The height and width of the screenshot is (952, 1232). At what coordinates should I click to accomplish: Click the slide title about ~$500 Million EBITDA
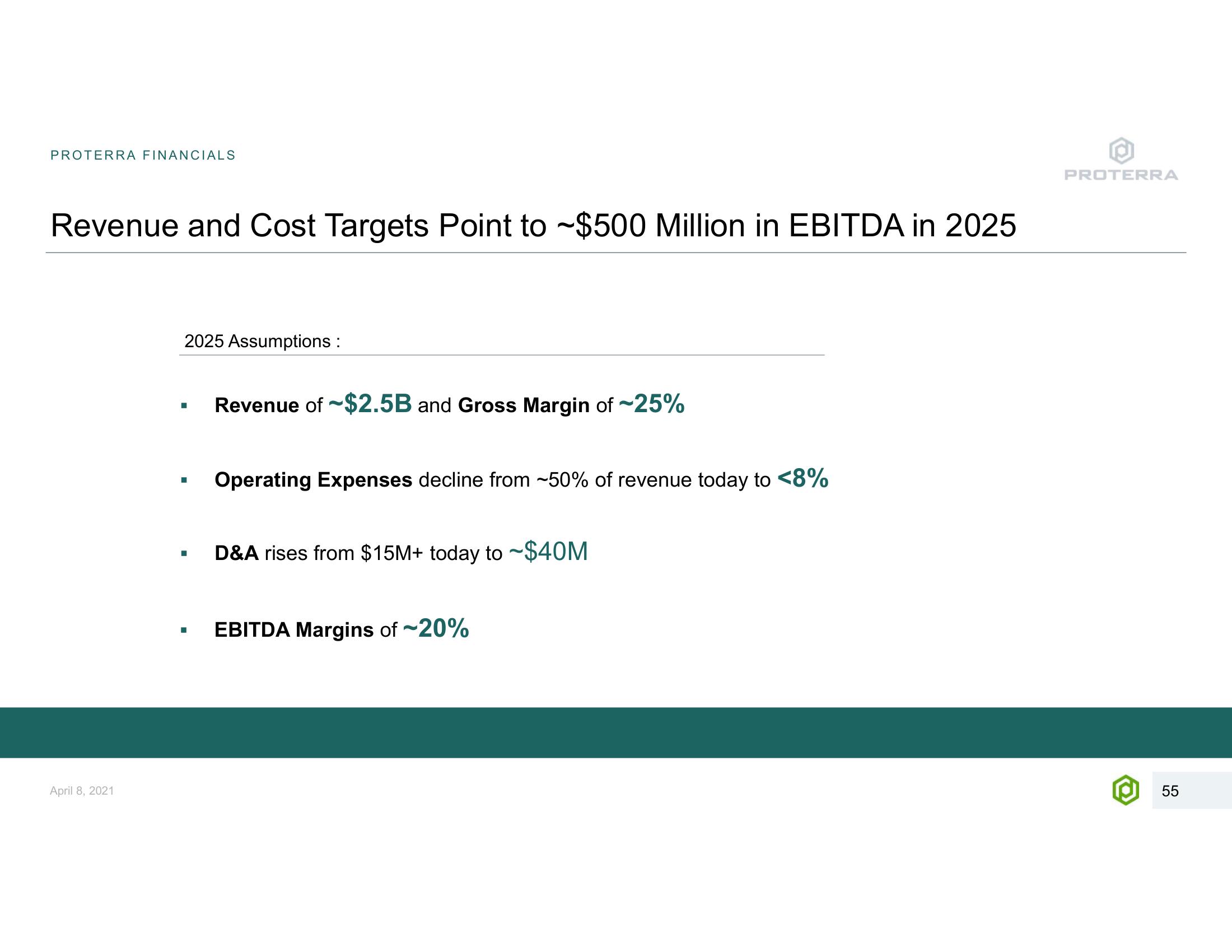(x=533, y=226)
